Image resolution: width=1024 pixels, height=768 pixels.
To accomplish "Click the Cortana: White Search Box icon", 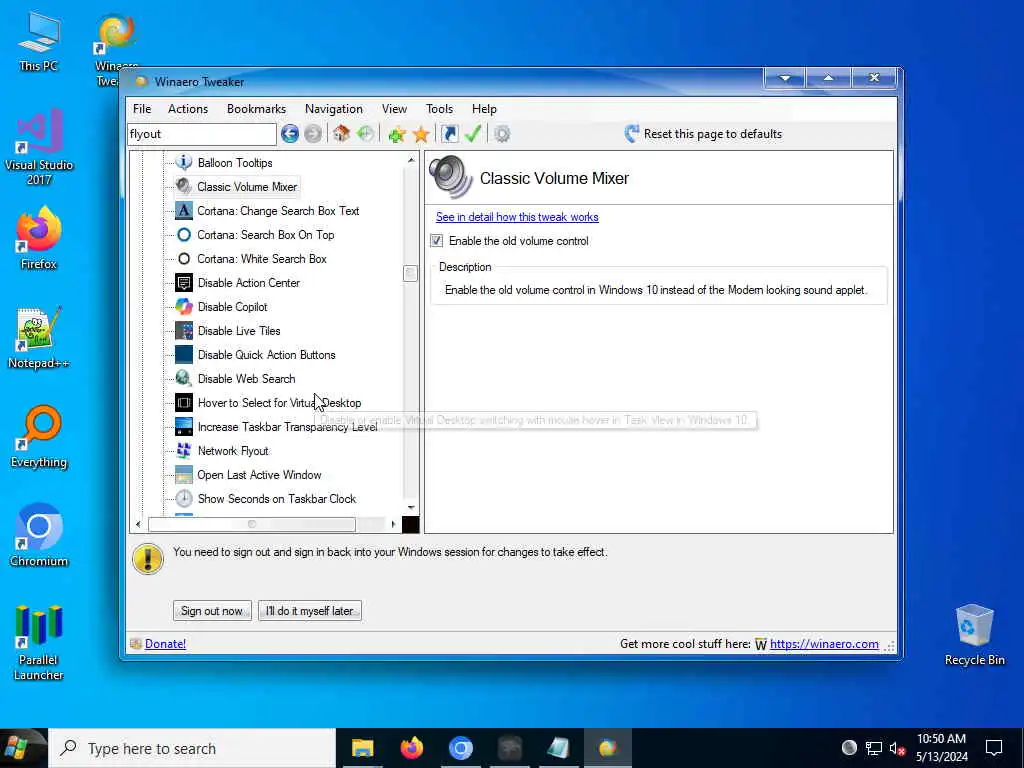I will [184, 259].
